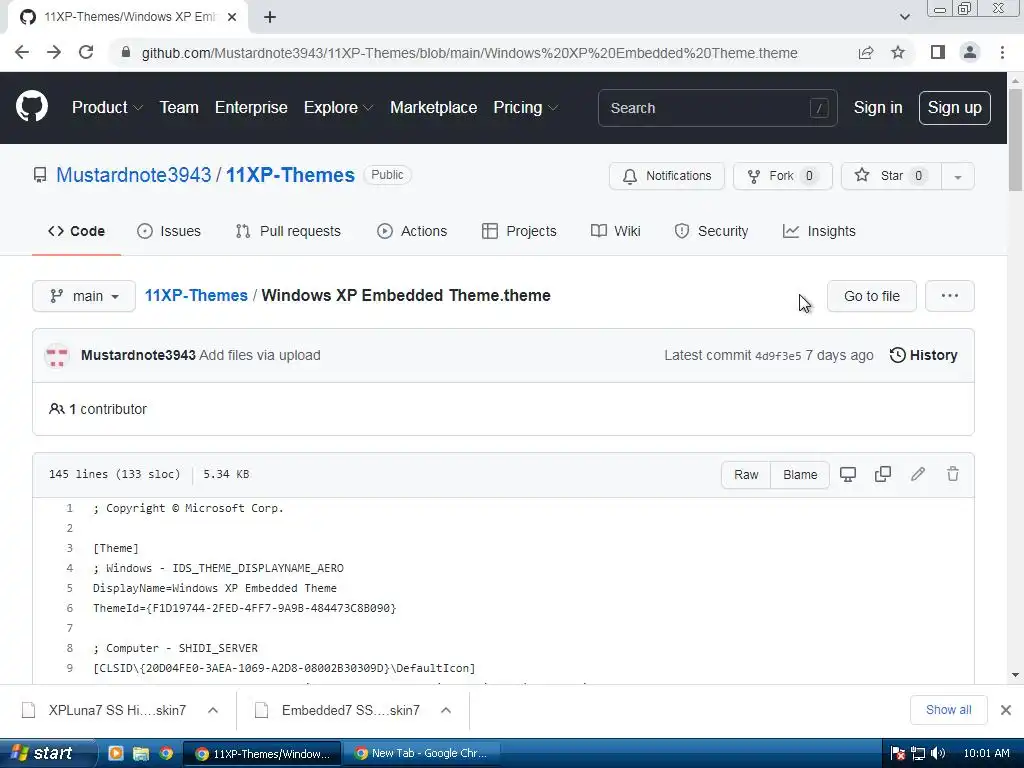Open the tab search chevron
The width and height of the screenshot is (1024, 768).
tap(904, 17)
